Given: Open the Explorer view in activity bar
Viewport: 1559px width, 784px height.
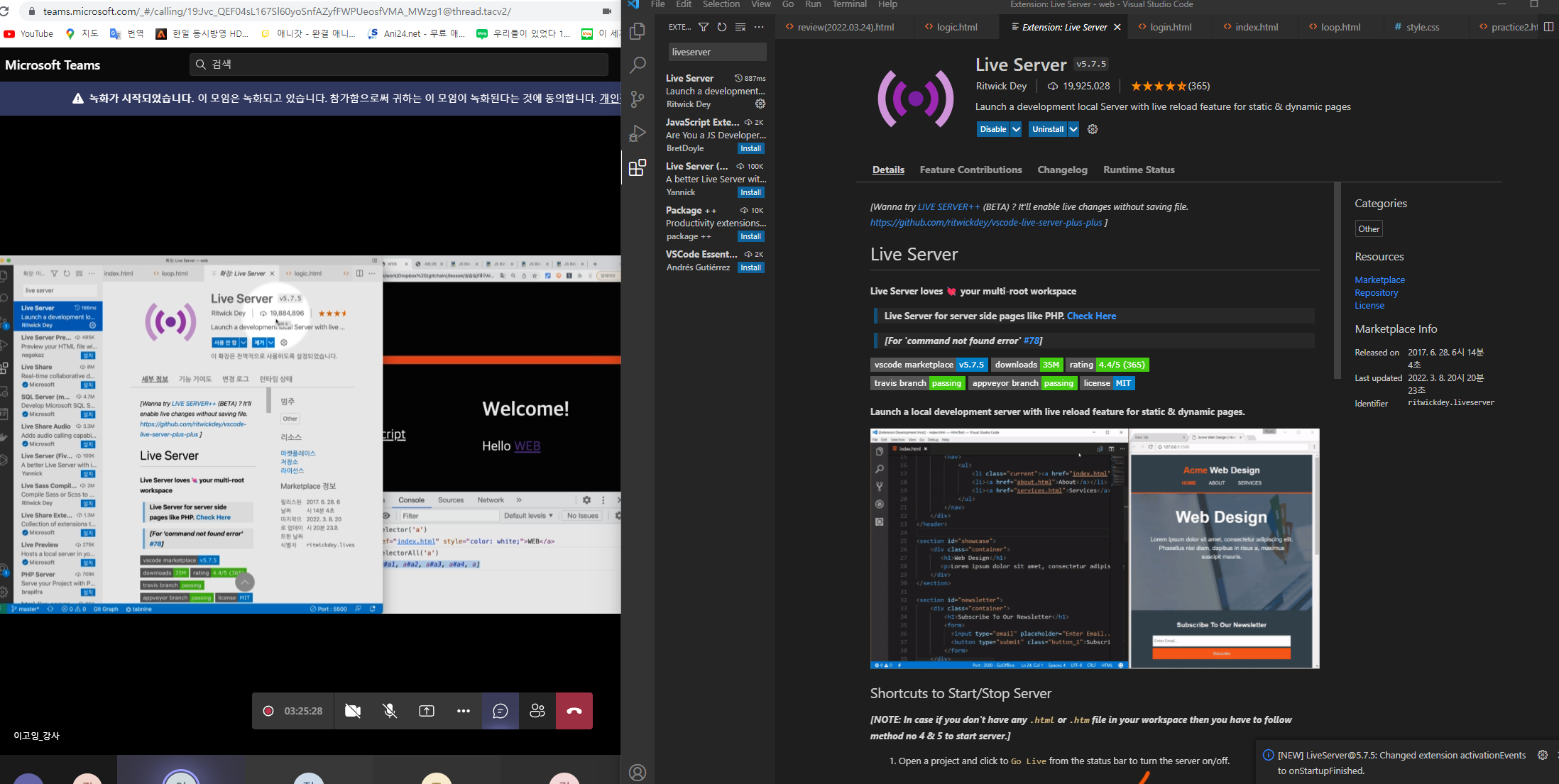Looking at the screenshot, I should tap(638, 31).
